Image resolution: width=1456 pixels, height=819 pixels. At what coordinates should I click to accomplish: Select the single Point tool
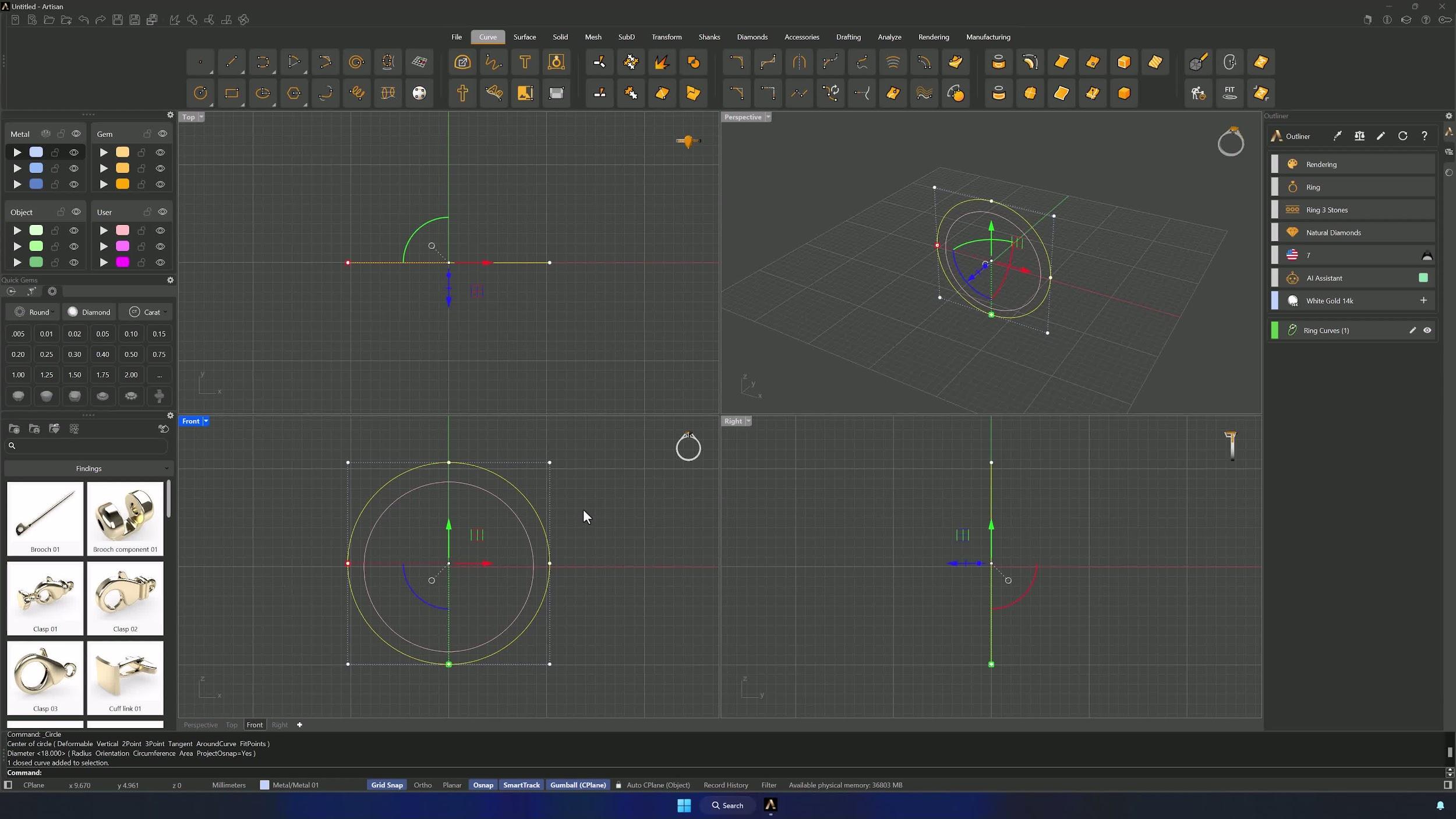(x=200, y=62)
